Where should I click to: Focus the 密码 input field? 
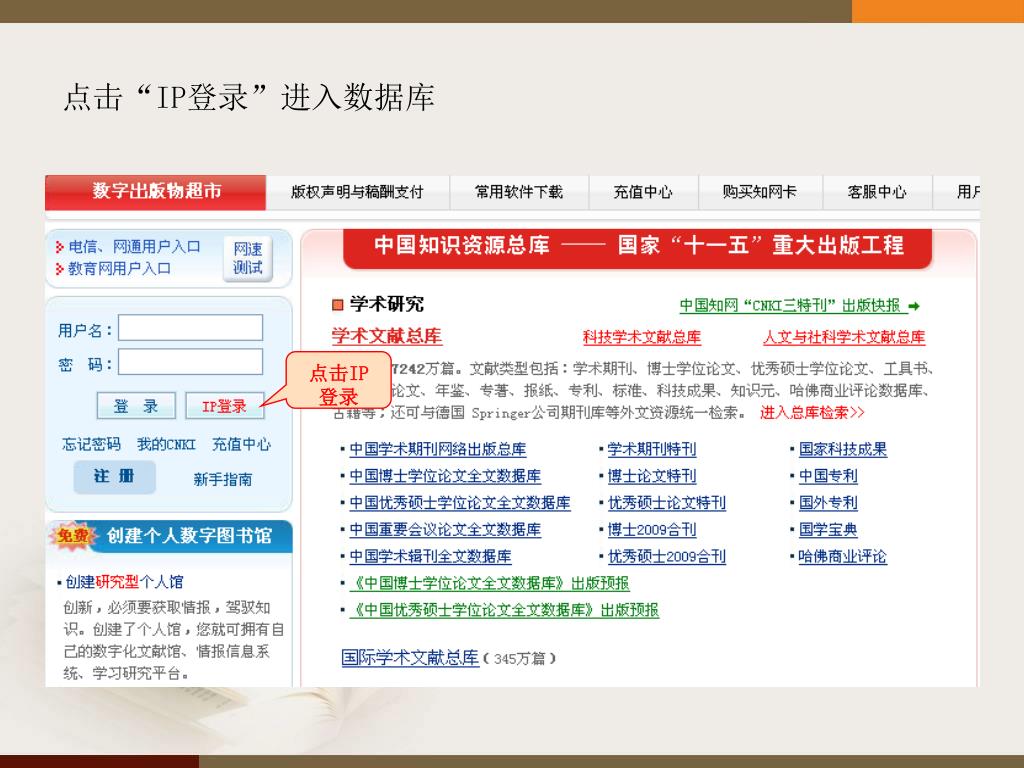pyautogui.click(x=191, y=362)
